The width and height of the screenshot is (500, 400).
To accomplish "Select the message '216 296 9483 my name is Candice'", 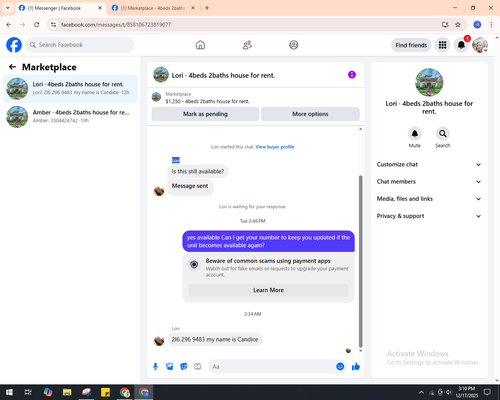I will 215,339.
